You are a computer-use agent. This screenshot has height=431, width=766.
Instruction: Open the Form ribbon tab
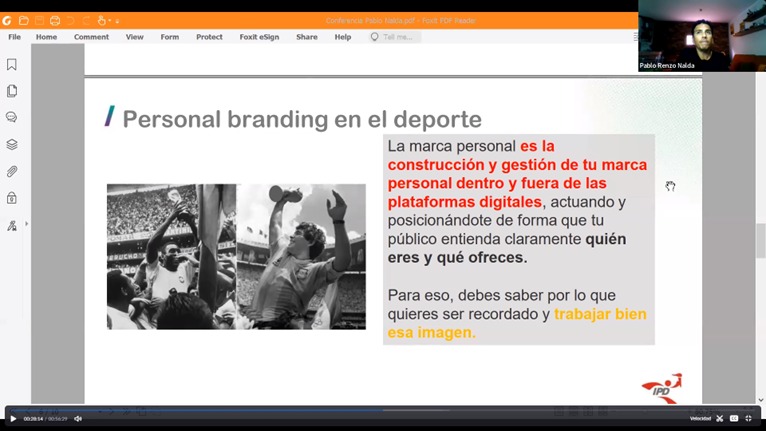[170, 37]
